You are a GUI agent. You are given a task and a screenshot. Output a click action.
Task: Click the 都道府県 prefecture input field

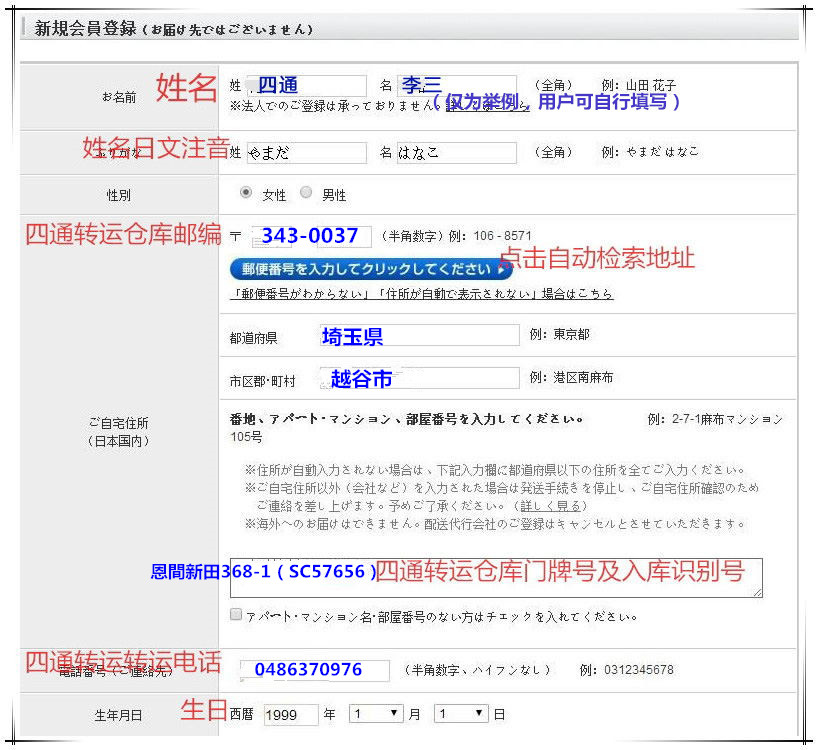pos(419,335)
